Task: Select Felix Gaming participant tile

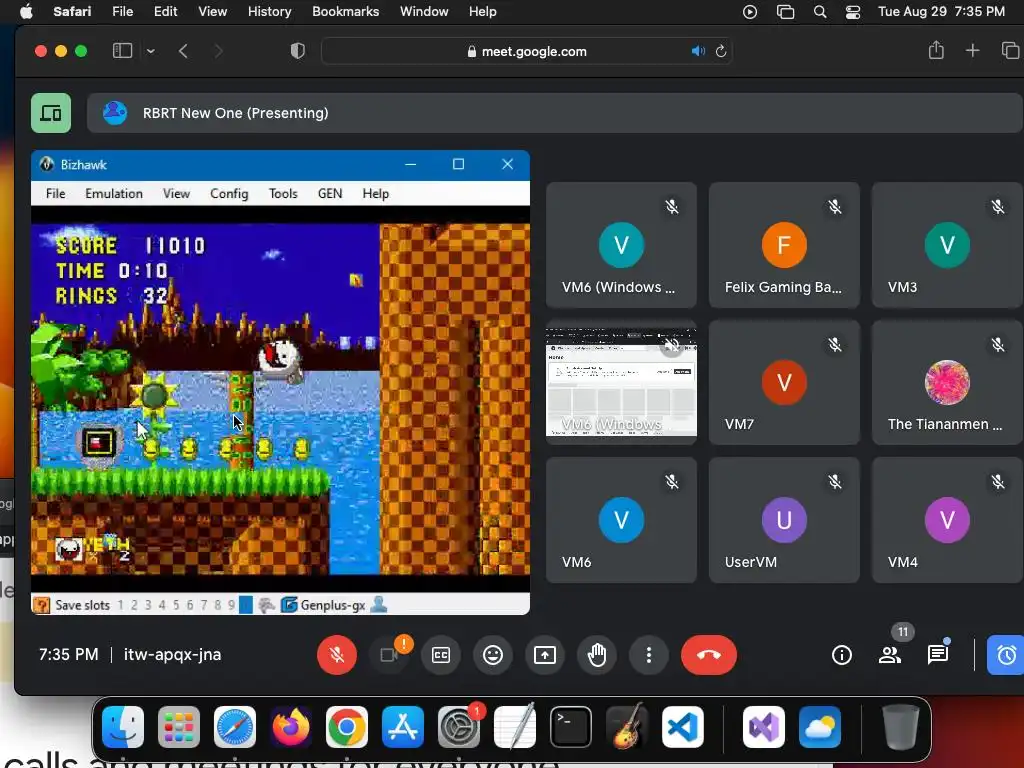Action: tap(784, 245)
